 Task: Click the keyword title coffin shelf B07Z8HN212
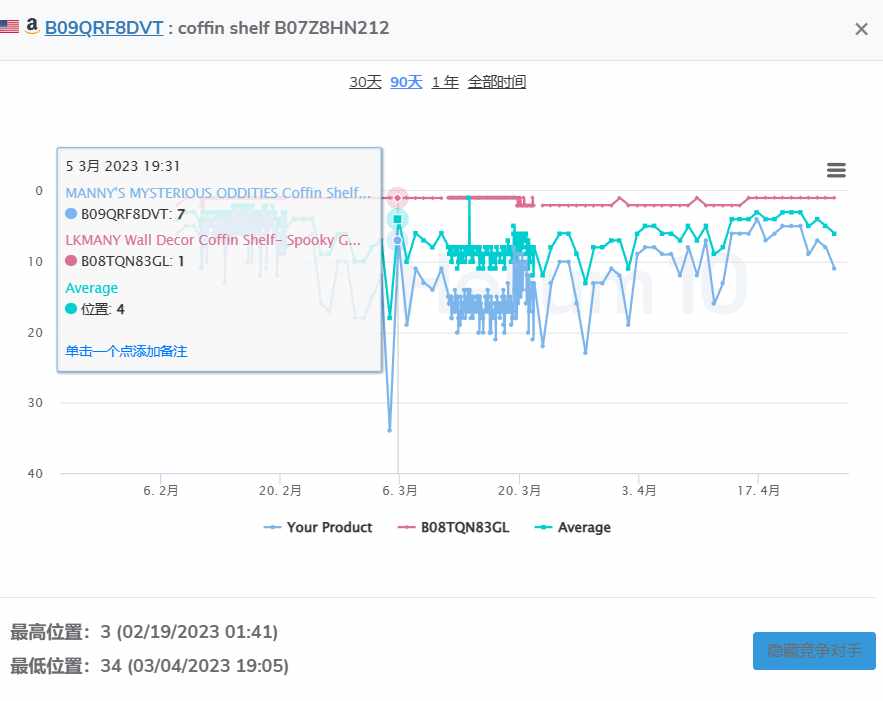coord(283,28)
